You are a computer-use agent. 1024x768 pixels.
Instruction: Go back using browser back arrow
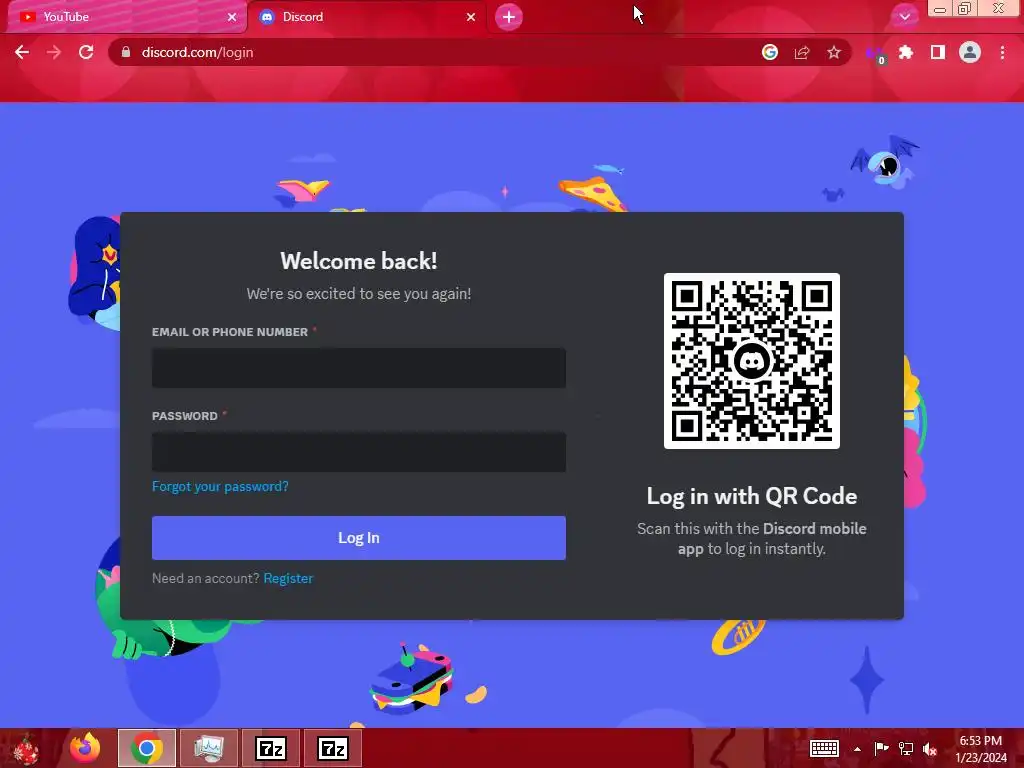coord(22,52)
